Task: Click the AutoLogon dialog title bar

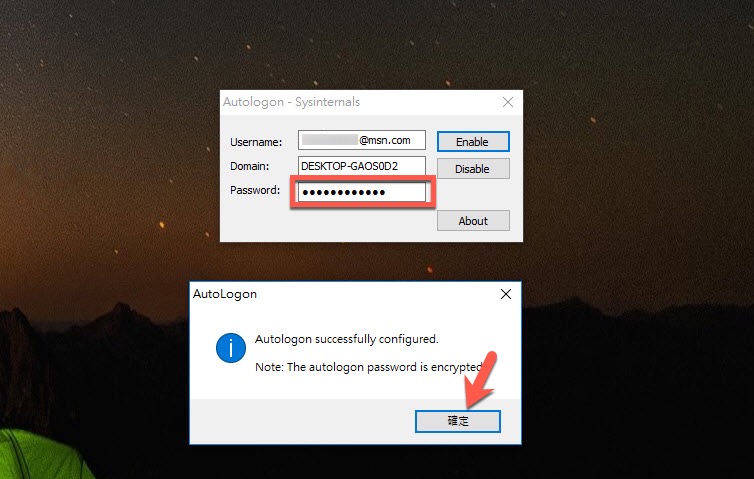Action: (342, 294)
